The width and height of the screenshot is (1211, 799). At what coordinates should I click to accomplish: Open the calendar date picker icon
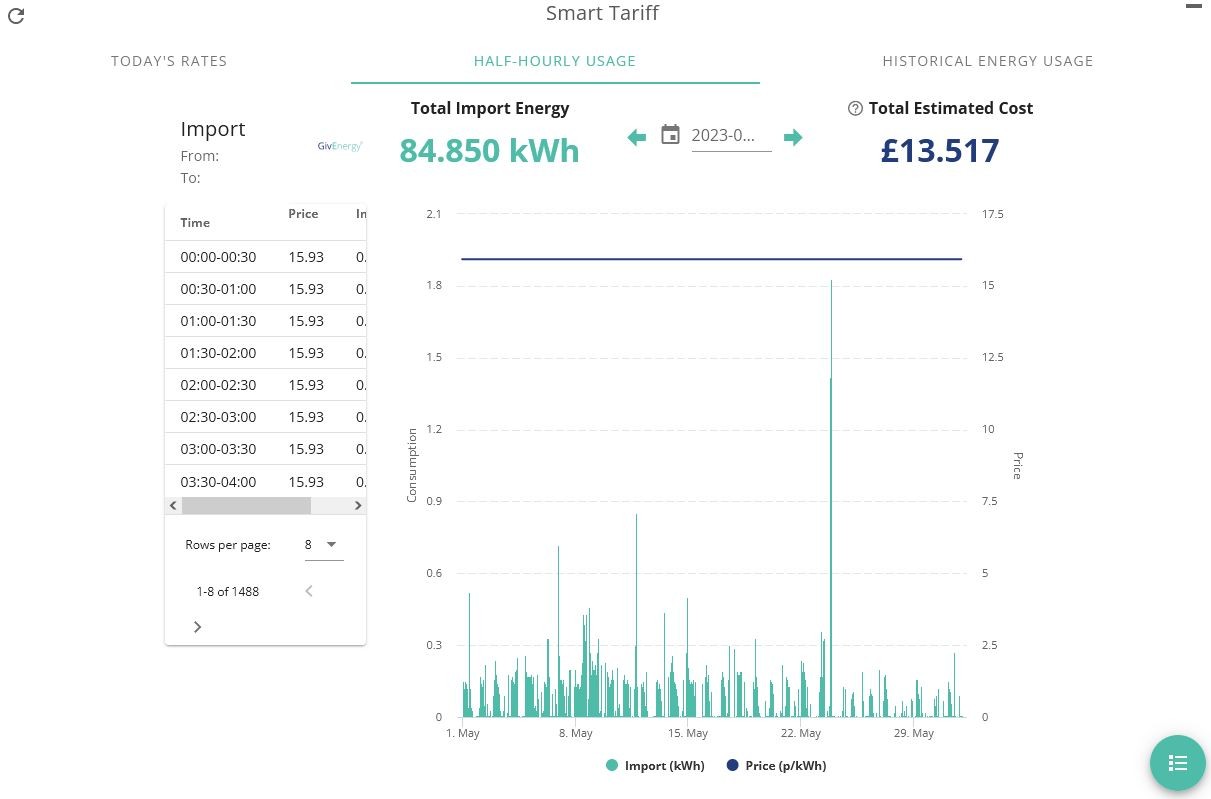(670, 135)
